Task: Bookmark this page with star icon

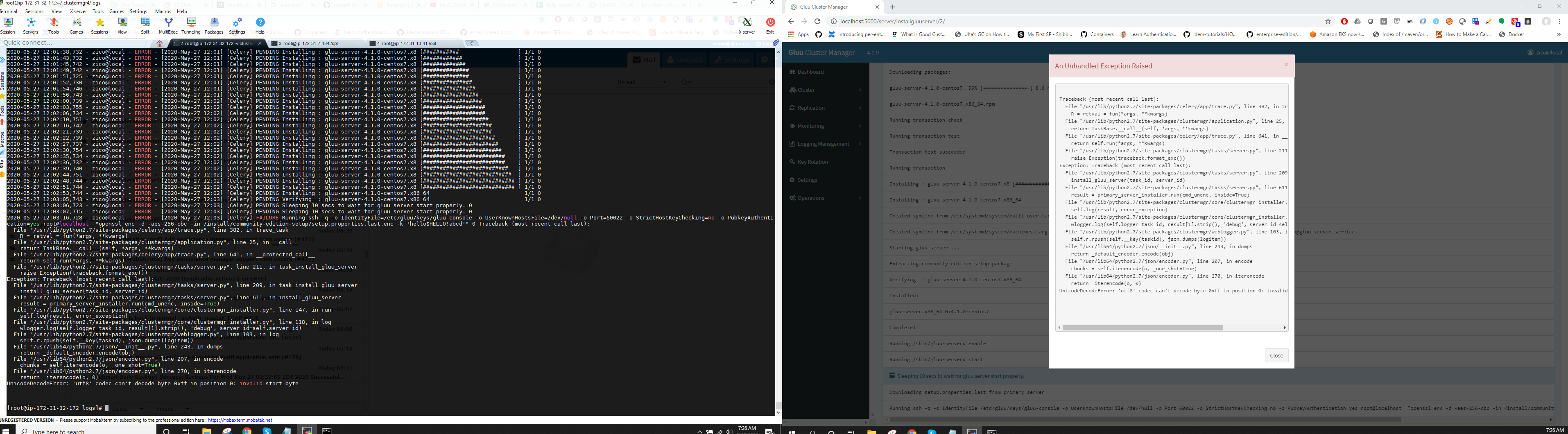Action: tap(1328, 21)
